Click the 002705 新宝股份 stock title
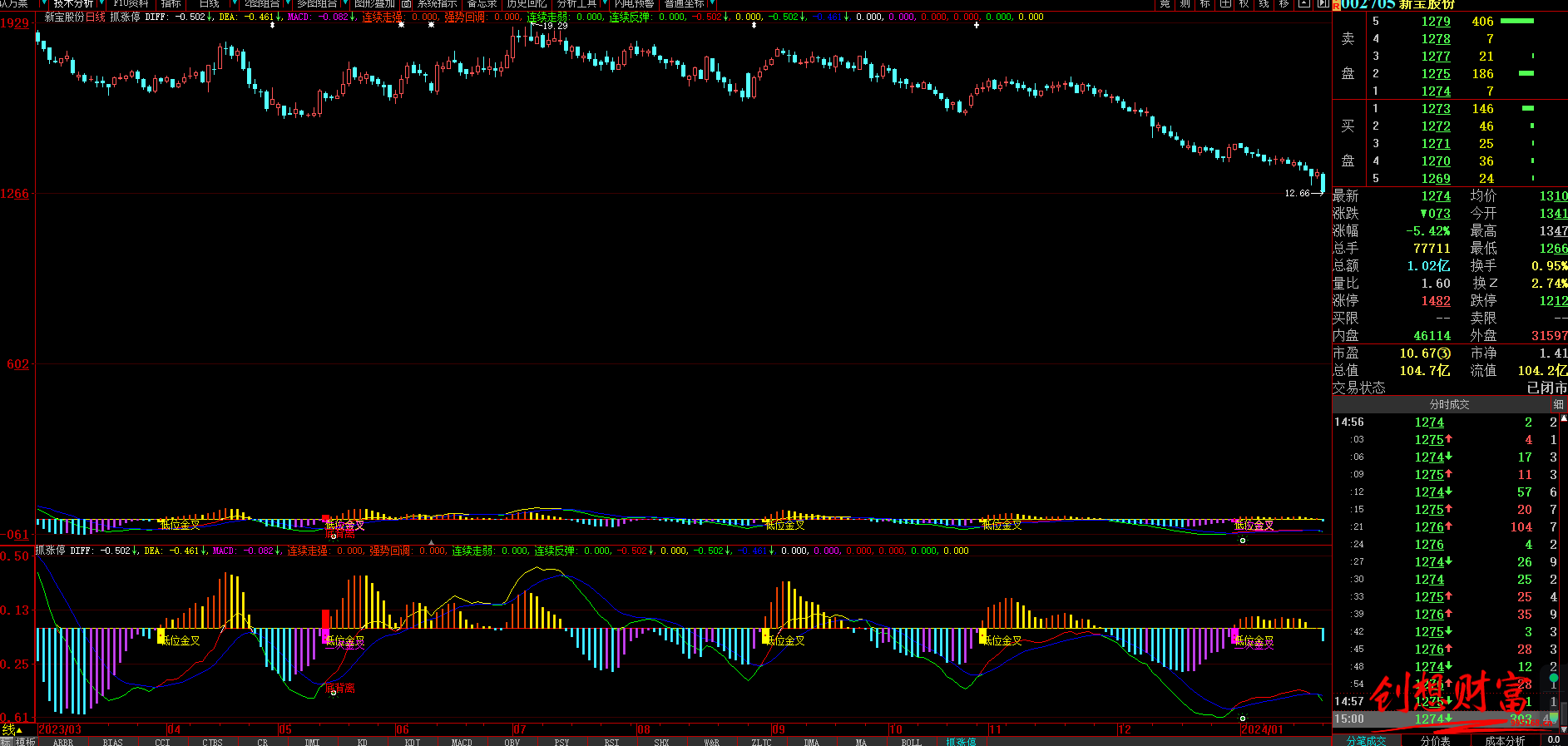This screenshot has width=1568, height=746. coord(1398,5)
